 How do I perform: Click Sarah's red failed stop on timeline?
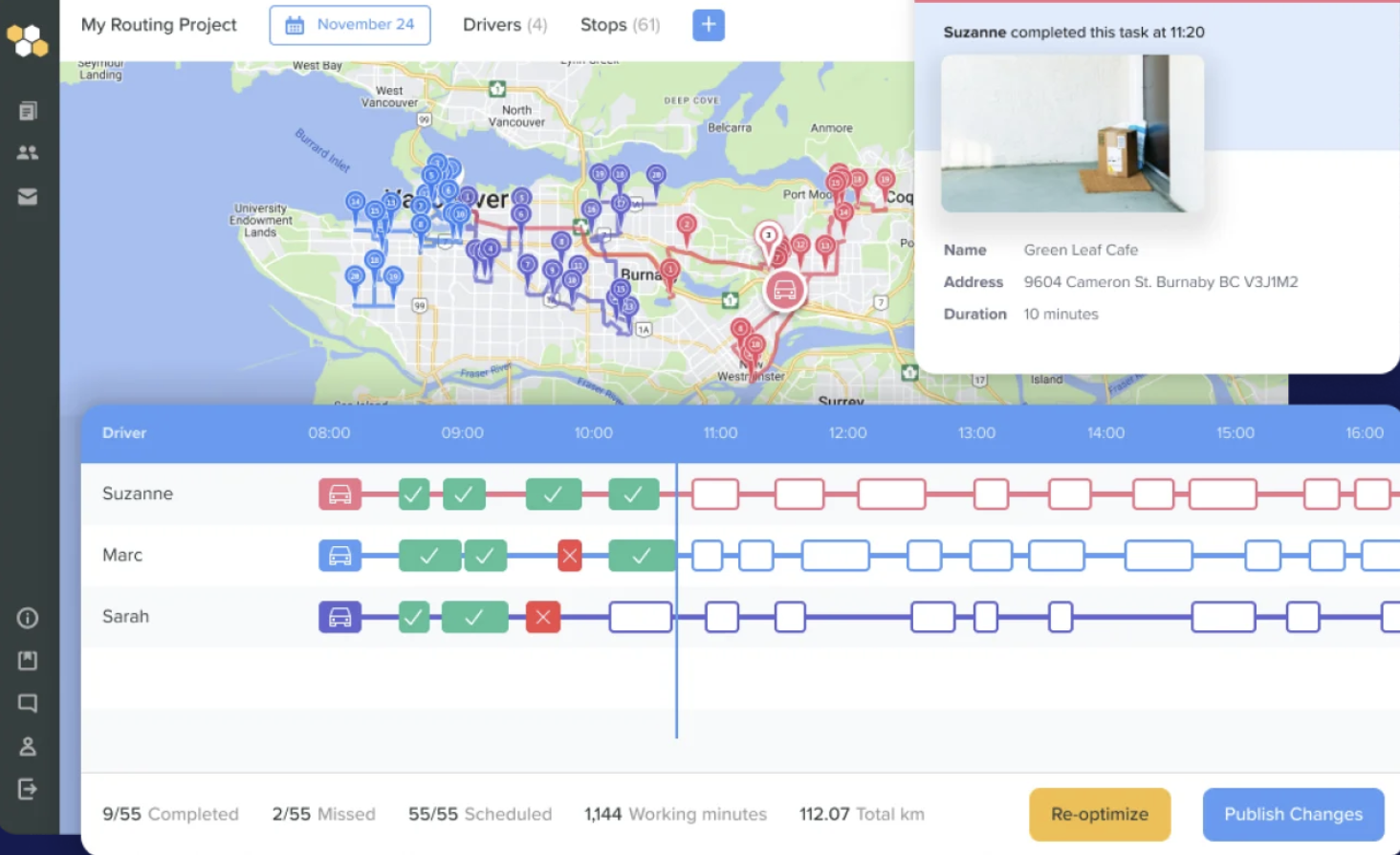pos(543,617)
